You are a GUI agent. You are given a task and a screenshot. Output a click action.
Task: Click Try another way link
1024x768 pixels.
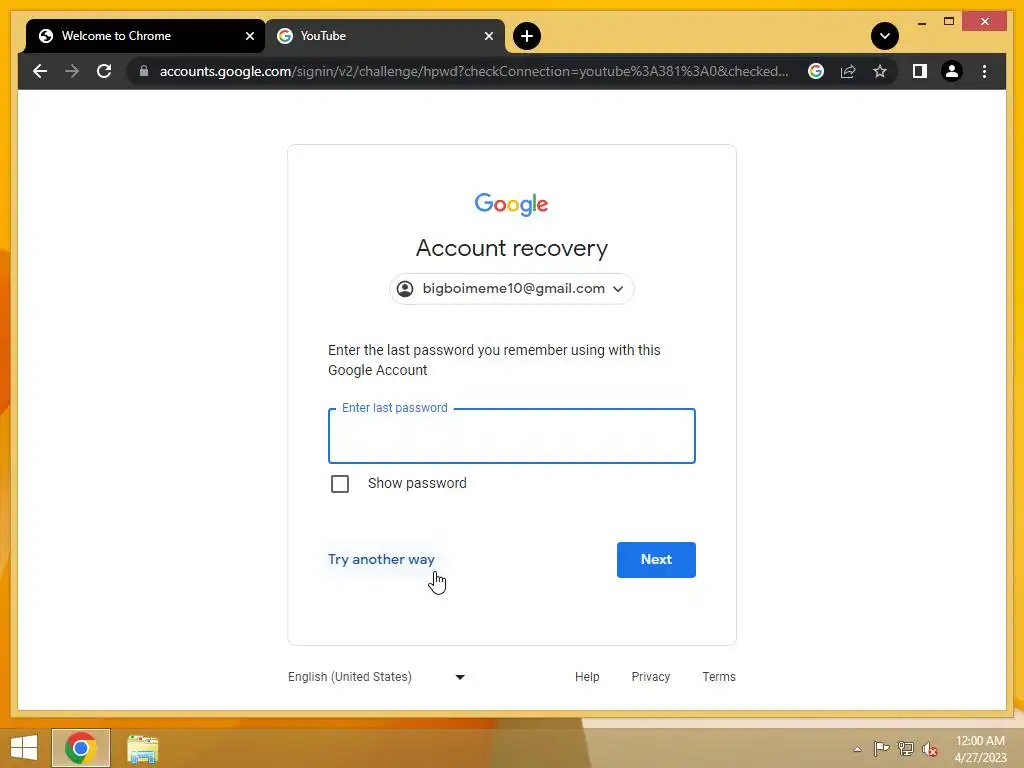point(381,560)
